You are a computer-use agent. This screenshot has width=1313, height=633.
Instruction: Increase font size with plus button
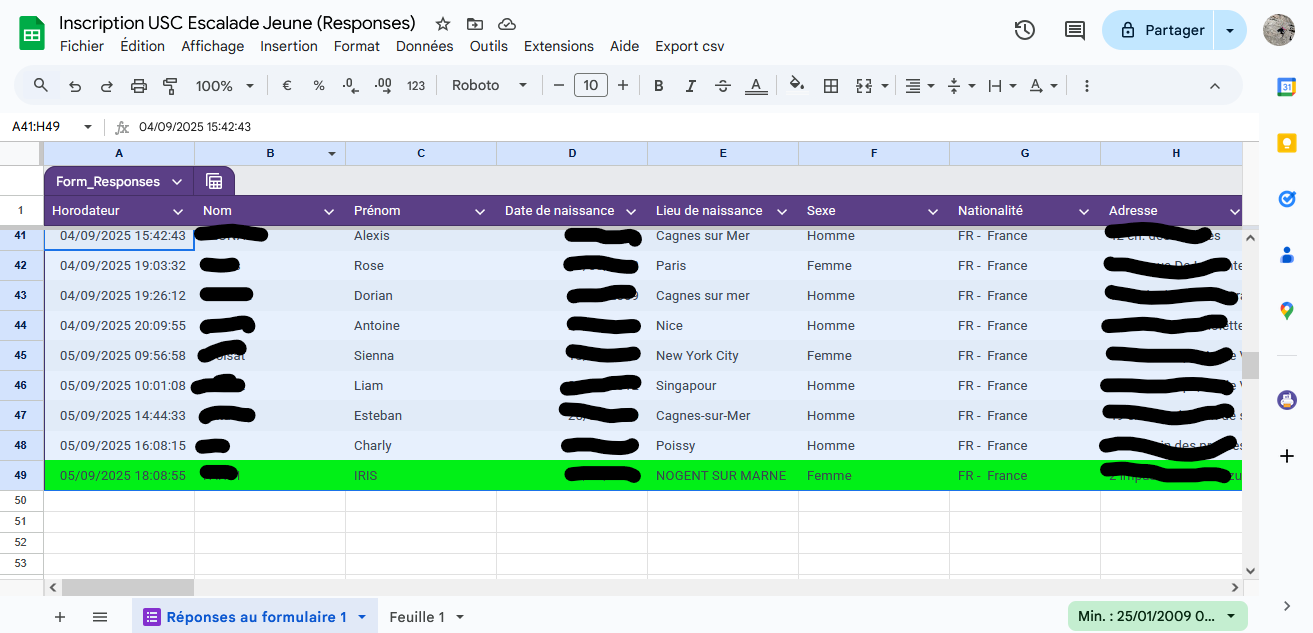tap(623, 86)
